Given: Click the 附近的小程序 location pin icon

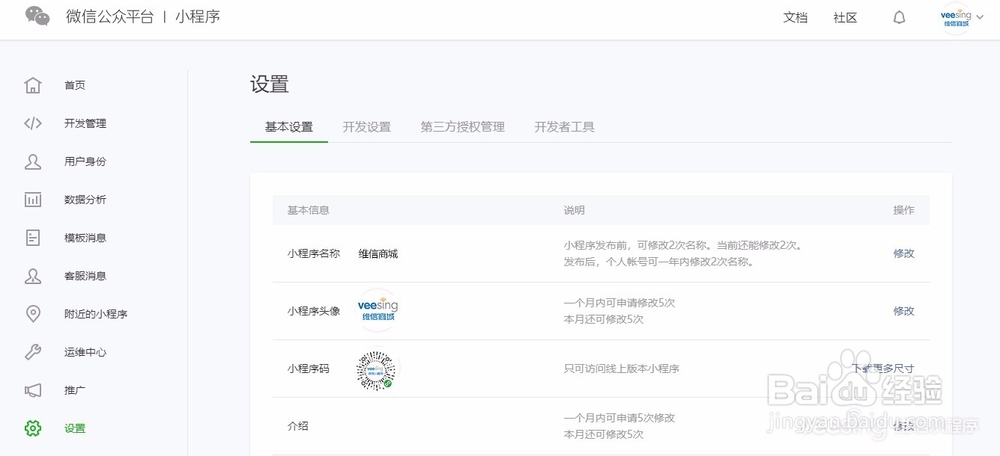Looking at the screenshot, I should click(x=33, y=314).
